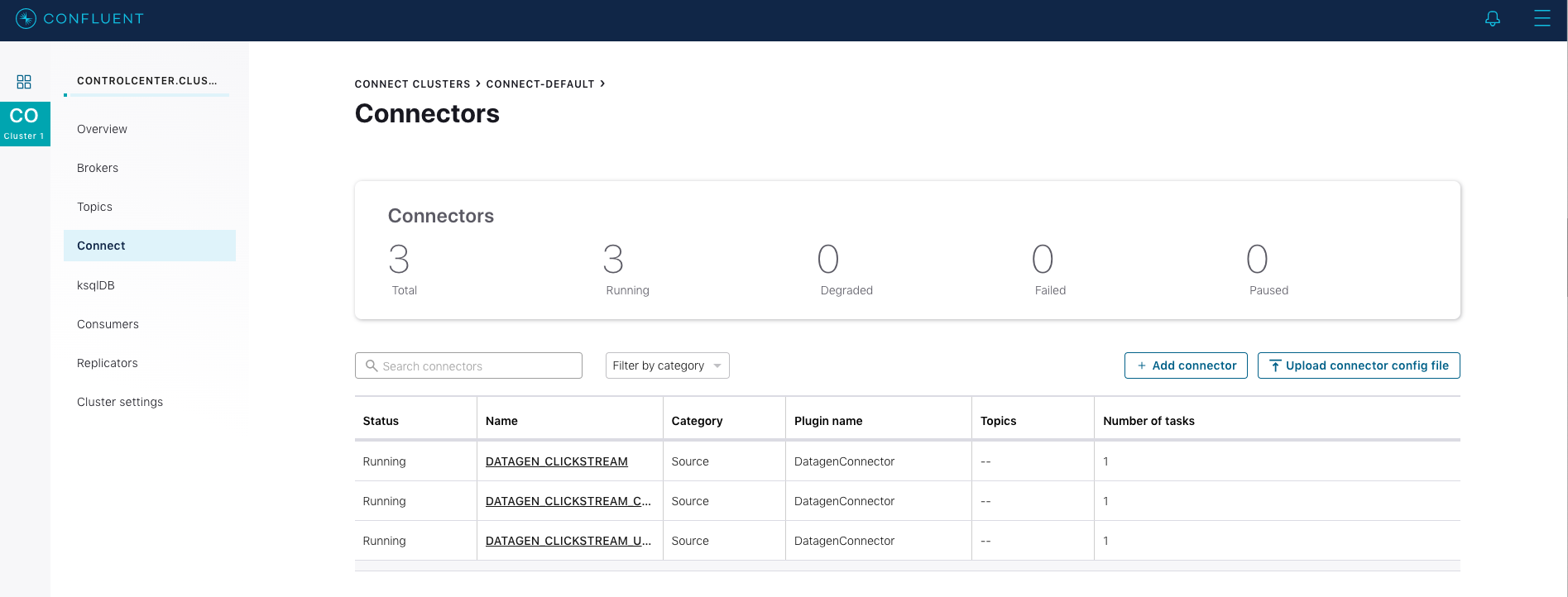
Task: Click the search magnifier icon
Action: point(372,365)
